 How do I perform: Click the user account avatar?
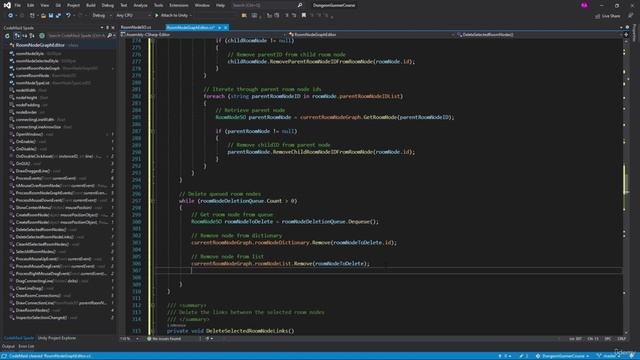click(x=584, y=5)
